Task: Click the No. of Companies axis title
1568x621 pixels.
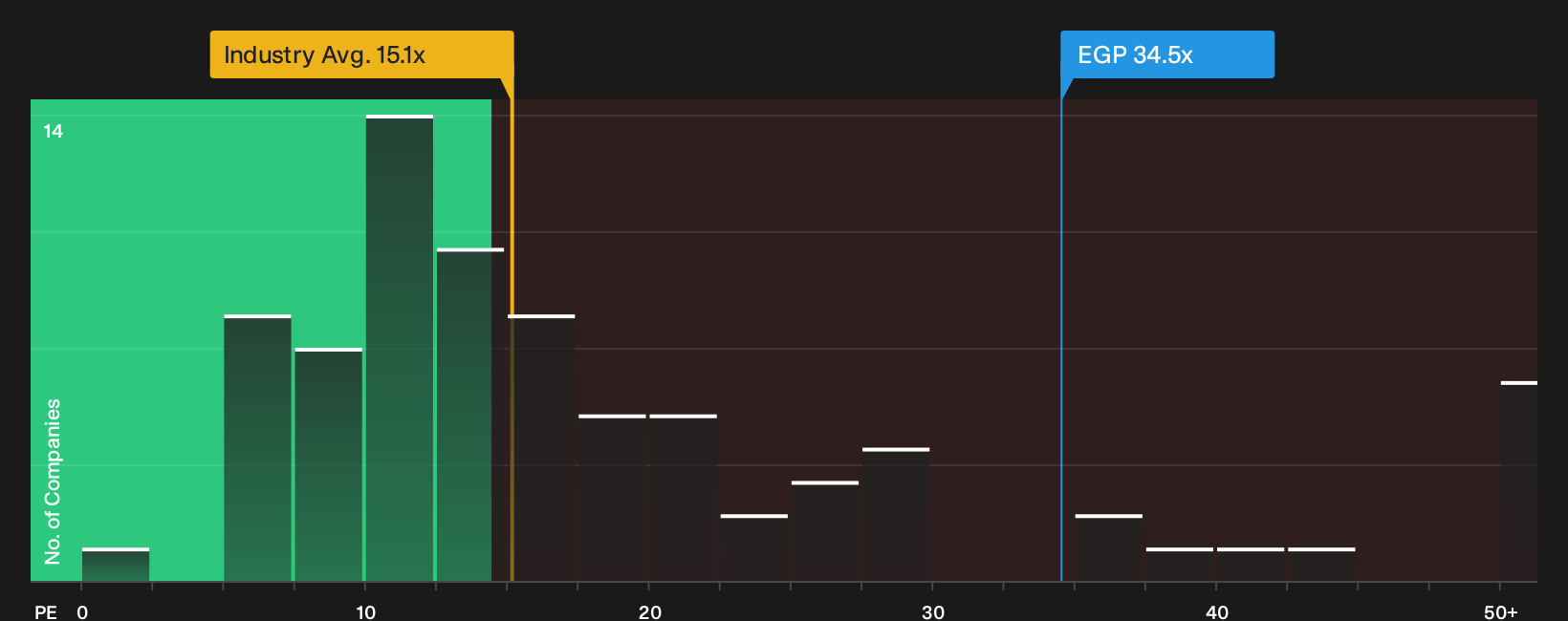Action: coord(53,482)
